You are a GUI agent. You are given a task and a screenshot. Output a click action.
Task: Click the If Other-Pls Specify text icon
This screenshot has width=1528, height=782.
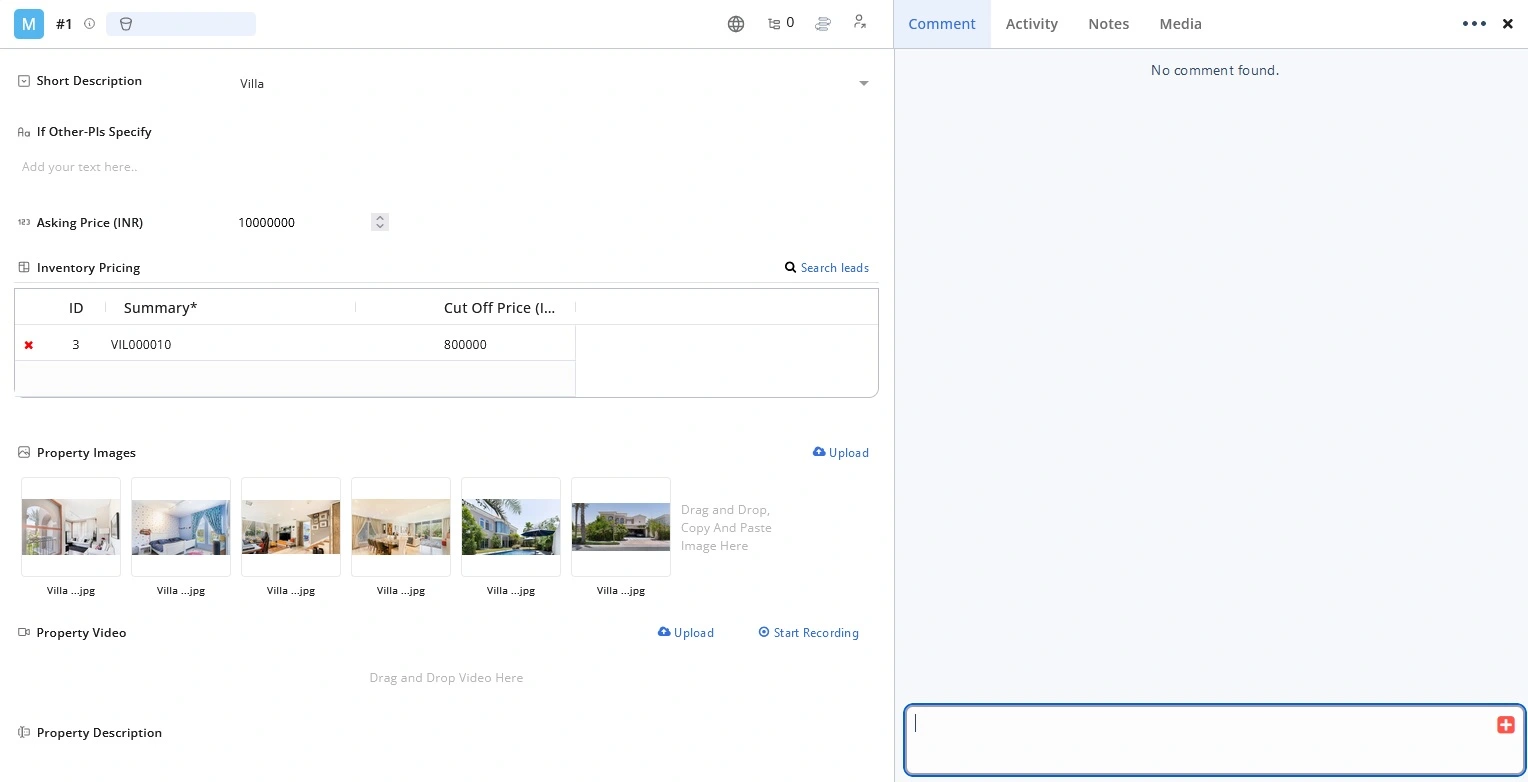(24, 132)
